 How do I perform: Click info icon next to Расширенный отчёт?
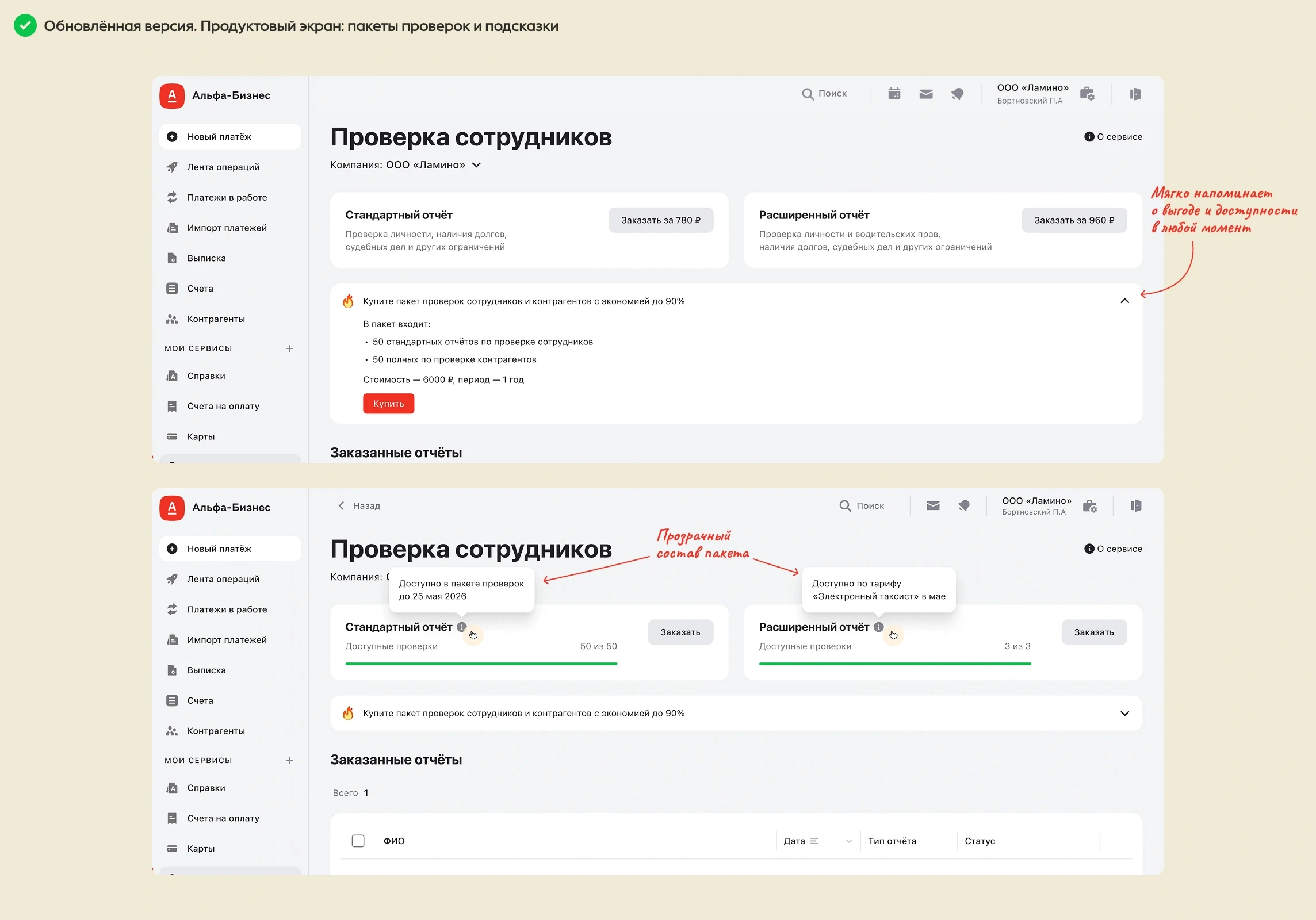pyautogui.click(x=878, y=627)
